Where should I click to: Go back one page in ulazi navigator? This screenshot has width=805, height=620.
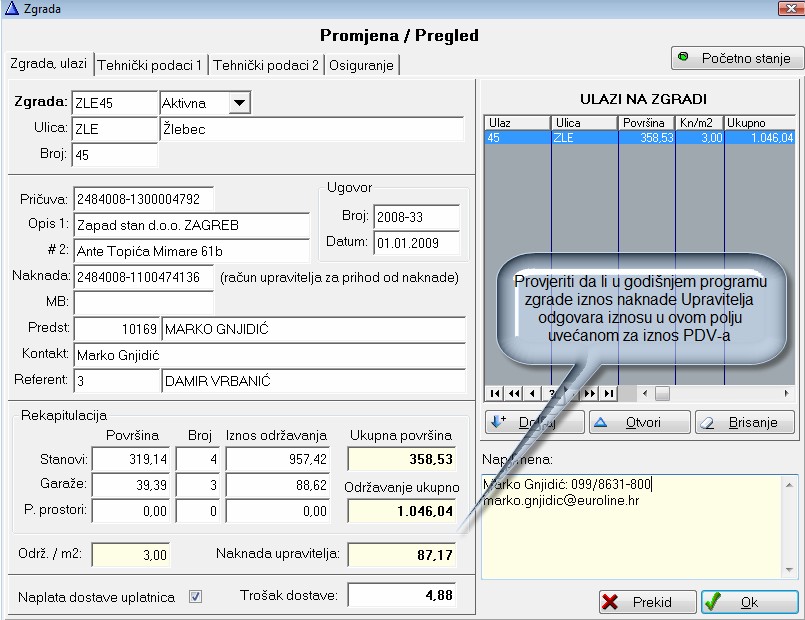(x=514, y=393)
